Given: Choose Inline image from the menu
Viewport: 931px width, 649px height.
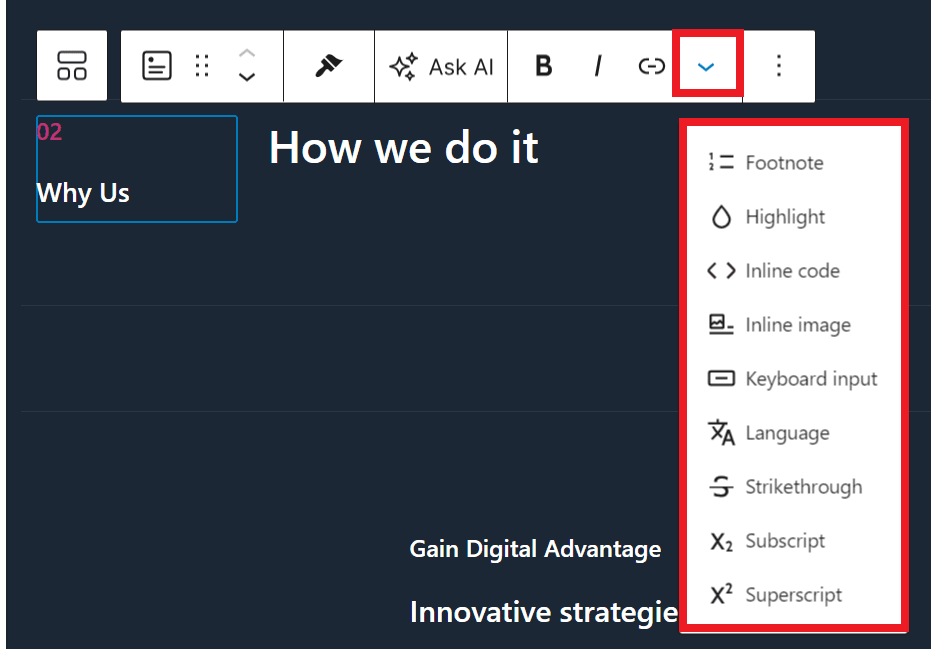Looking at the screenshot, I should (x=797, y=325).
